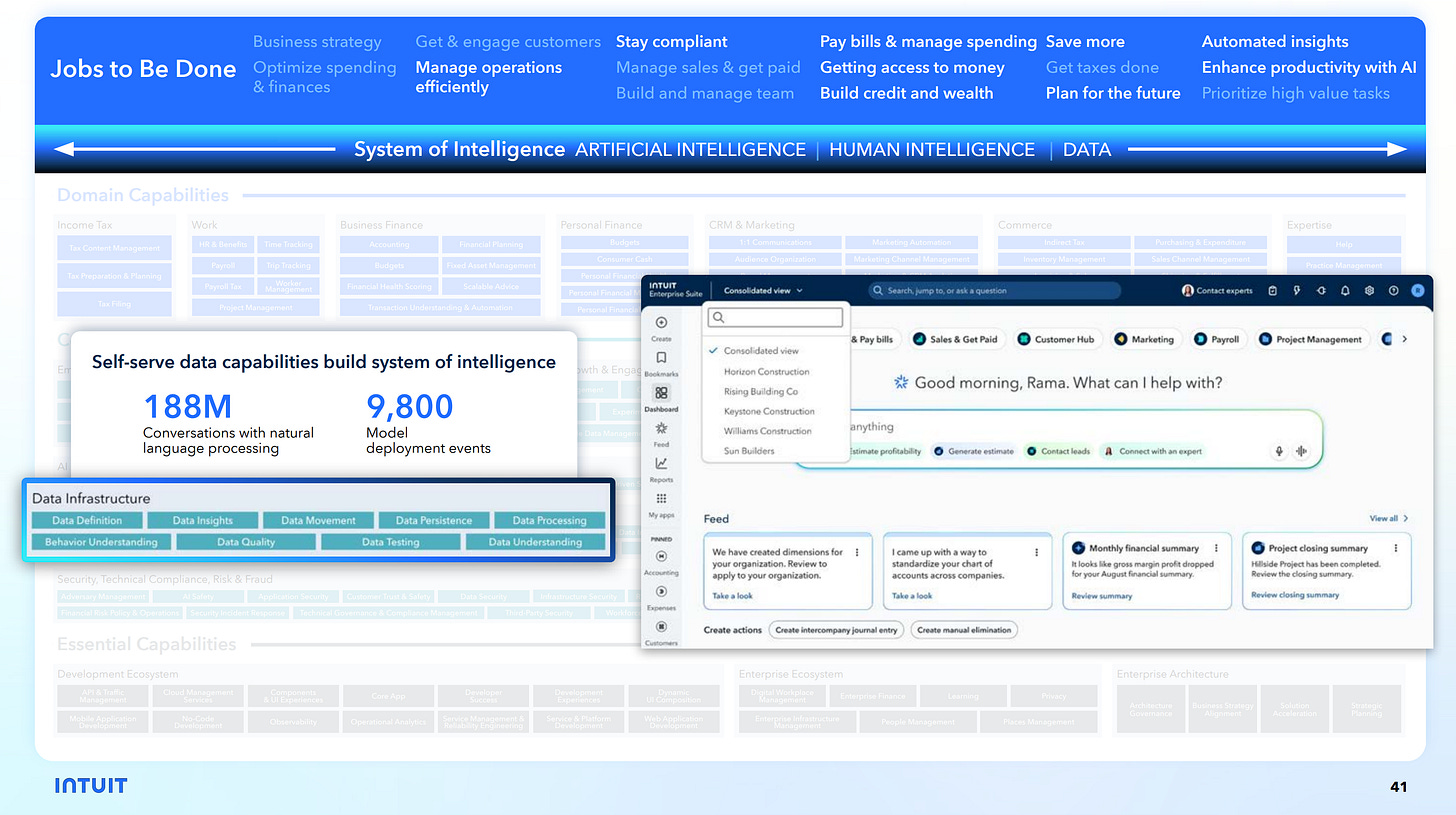
Task: Open the Marketing chip
Action: pyautogui.click(x=1144, y=339)
